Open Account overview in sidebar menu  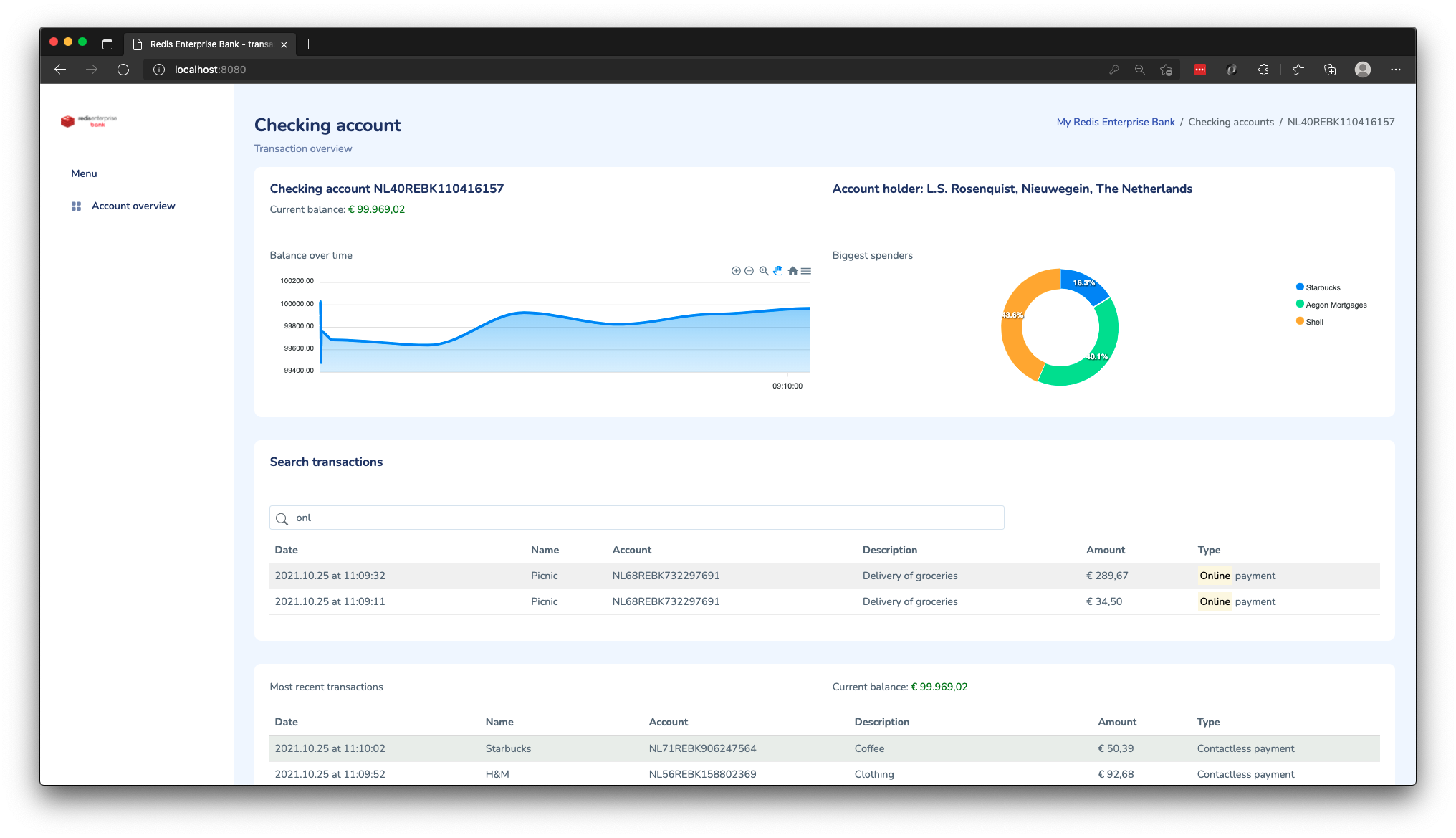click(133, 206)
